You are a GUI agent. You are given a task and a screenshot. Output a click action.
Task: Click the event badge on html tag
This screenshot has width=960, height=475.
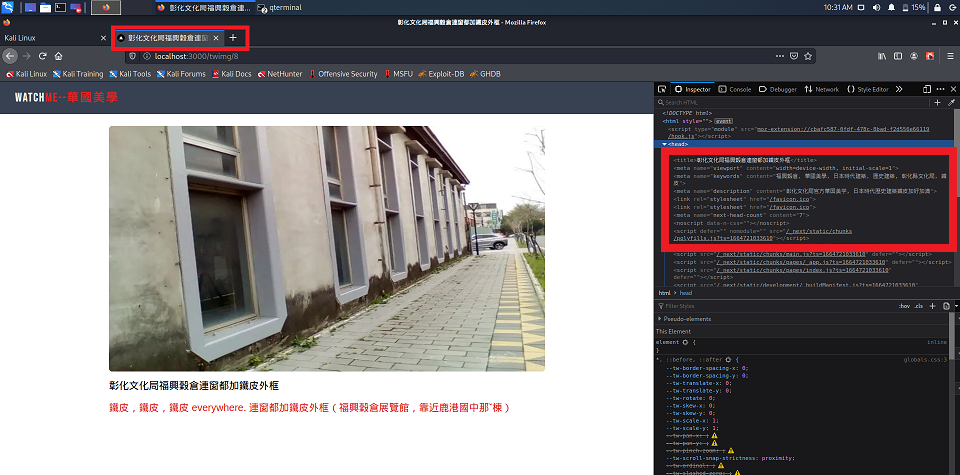pos(724,121)
